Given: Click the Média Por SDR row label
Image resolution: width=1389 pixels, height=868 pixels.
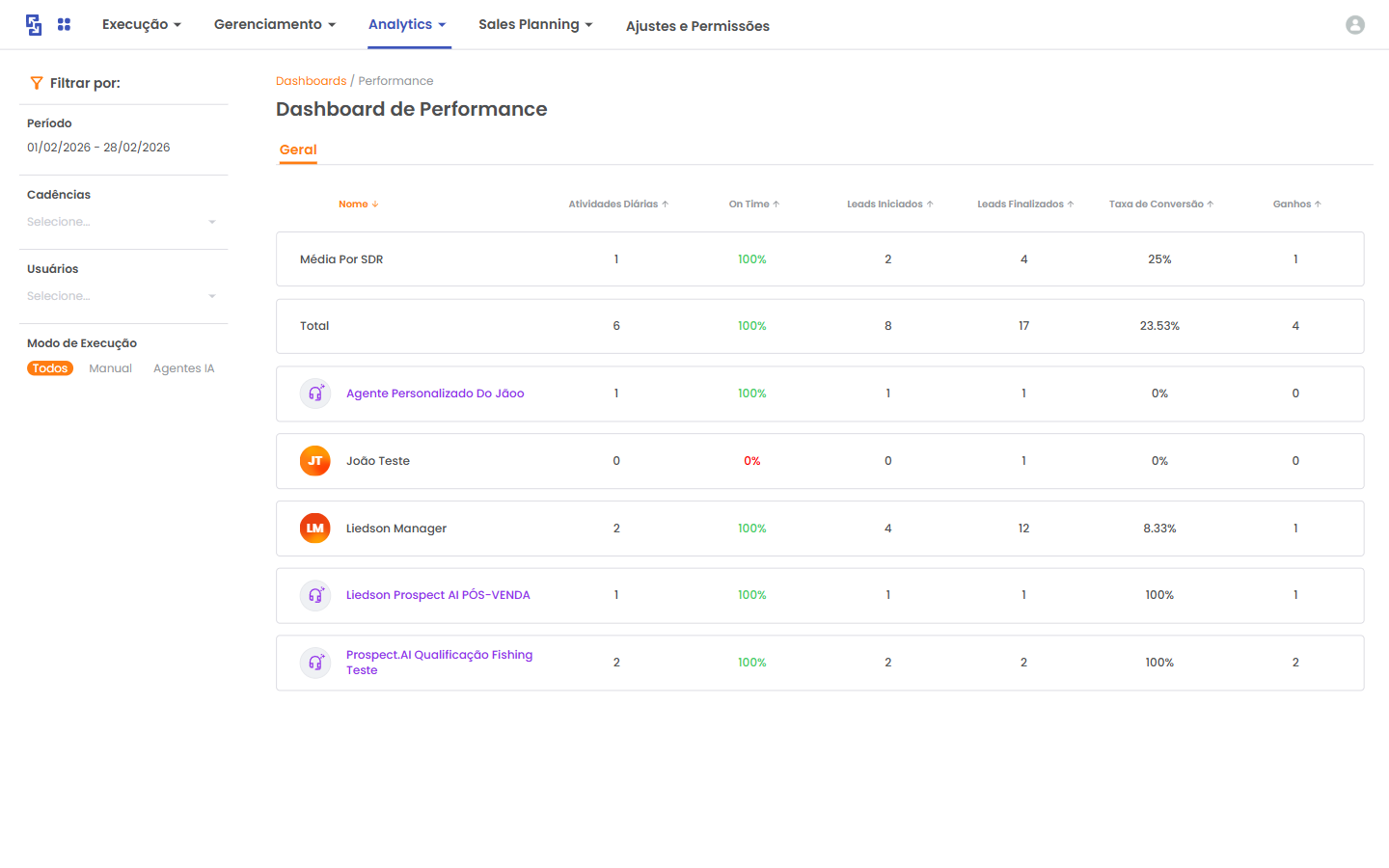Looking at the screenshot, I should coord(341,259).
